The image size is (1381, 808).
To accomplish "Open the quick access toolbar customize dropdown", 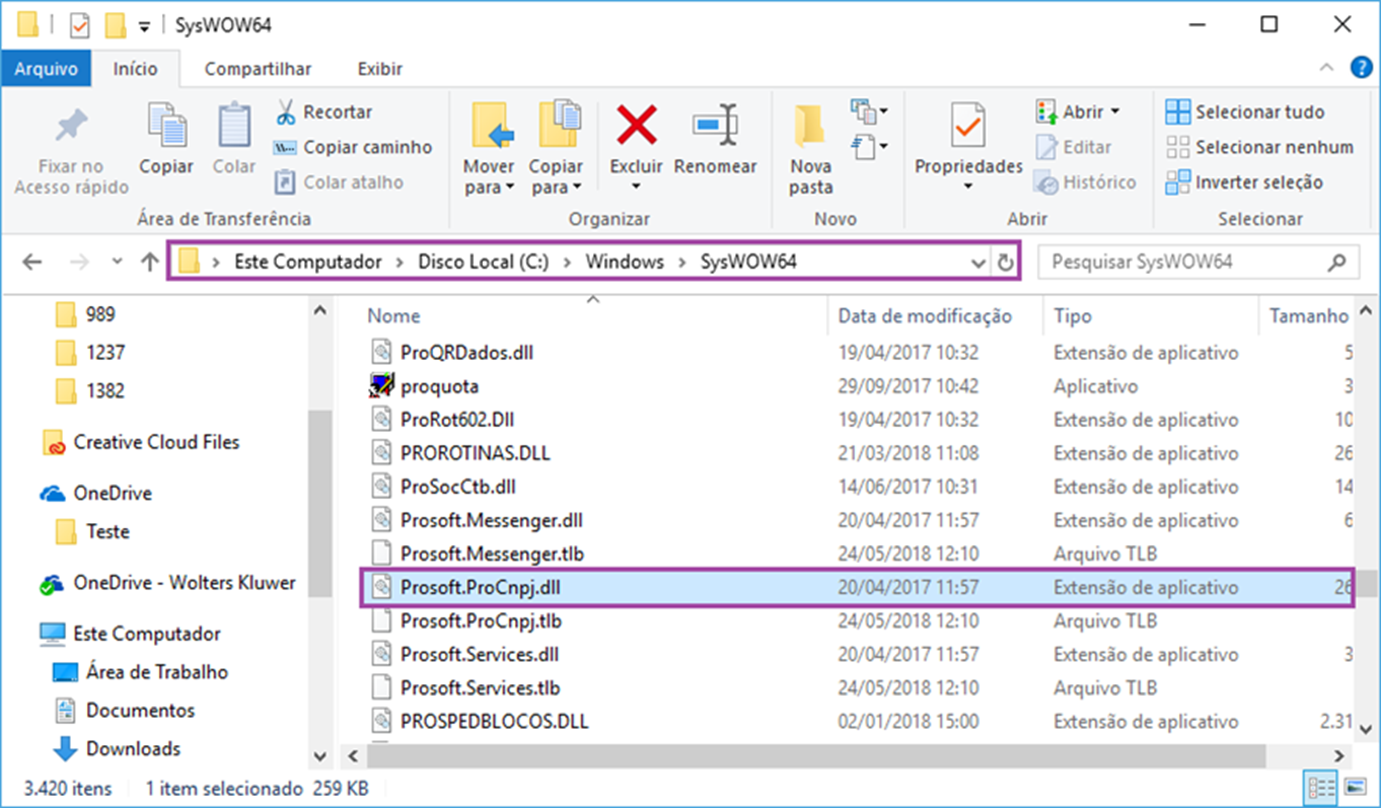I will [x=145, y=25].
